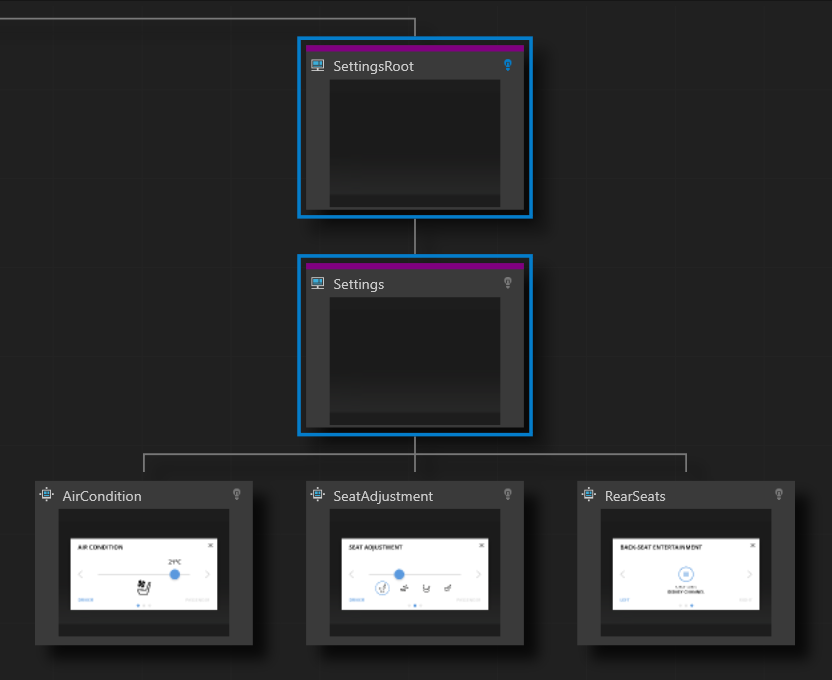This screenshot has height=680, width=832.
Task: Select the SettingsRoot node title
Action: click(373, 66)
